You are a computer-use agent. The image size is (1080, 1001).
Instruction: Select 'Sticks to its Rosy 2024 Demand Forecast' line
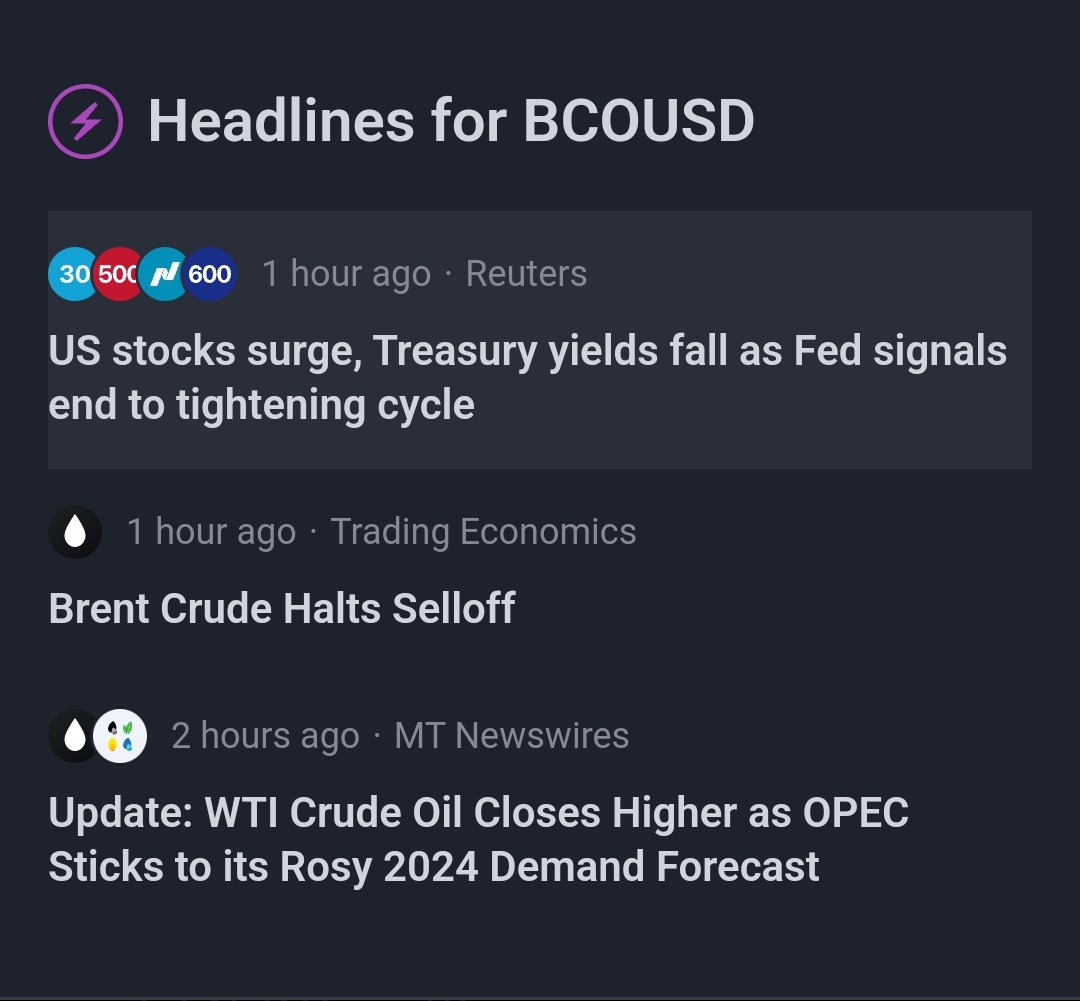coord(434,866)
